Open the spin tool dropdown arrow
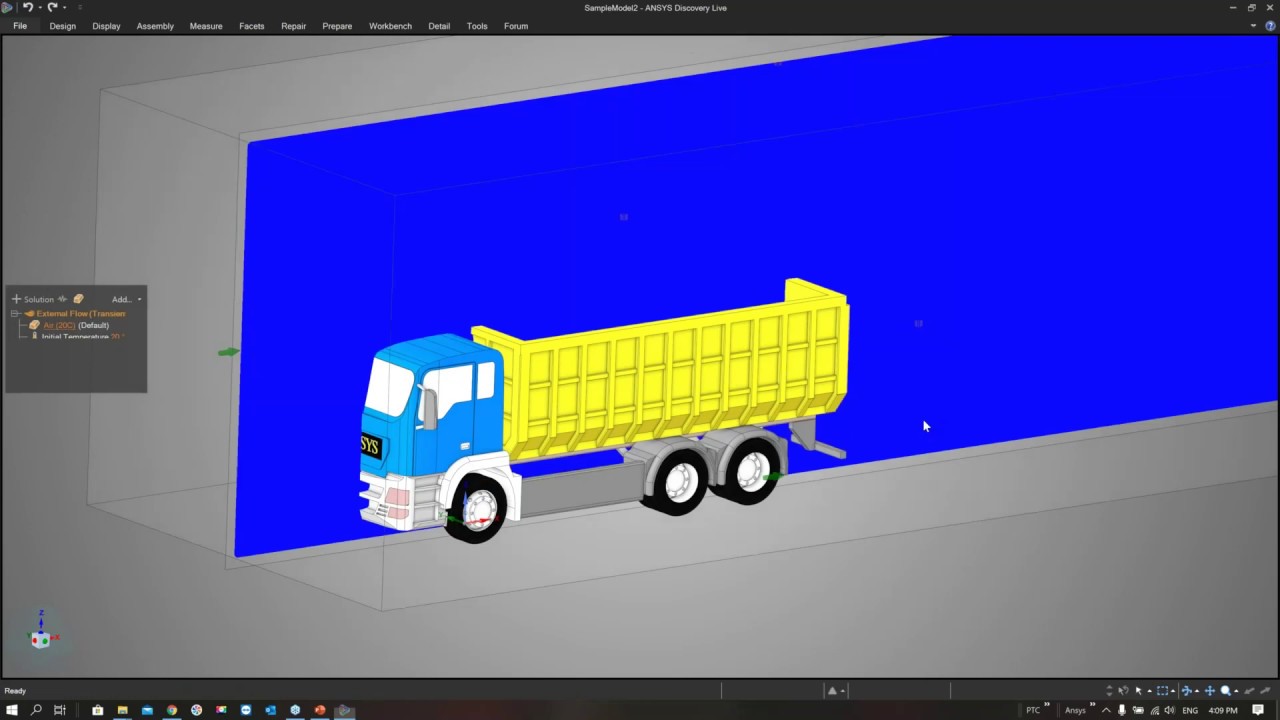1280x720 pixels. point(1197,691)
